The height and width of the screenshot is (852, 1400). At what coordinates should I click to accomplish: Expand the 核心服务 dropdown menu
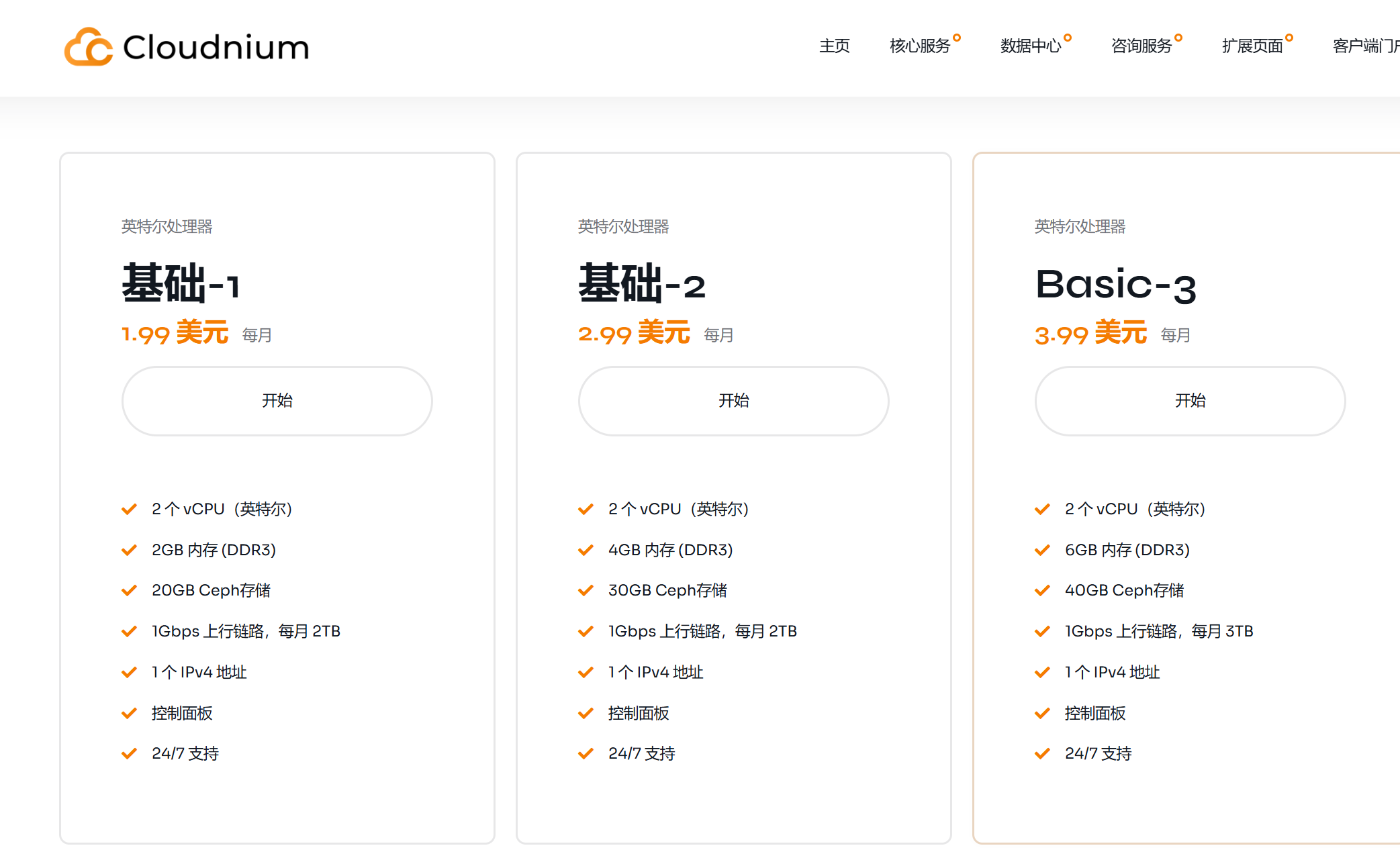tap(920, 46)
